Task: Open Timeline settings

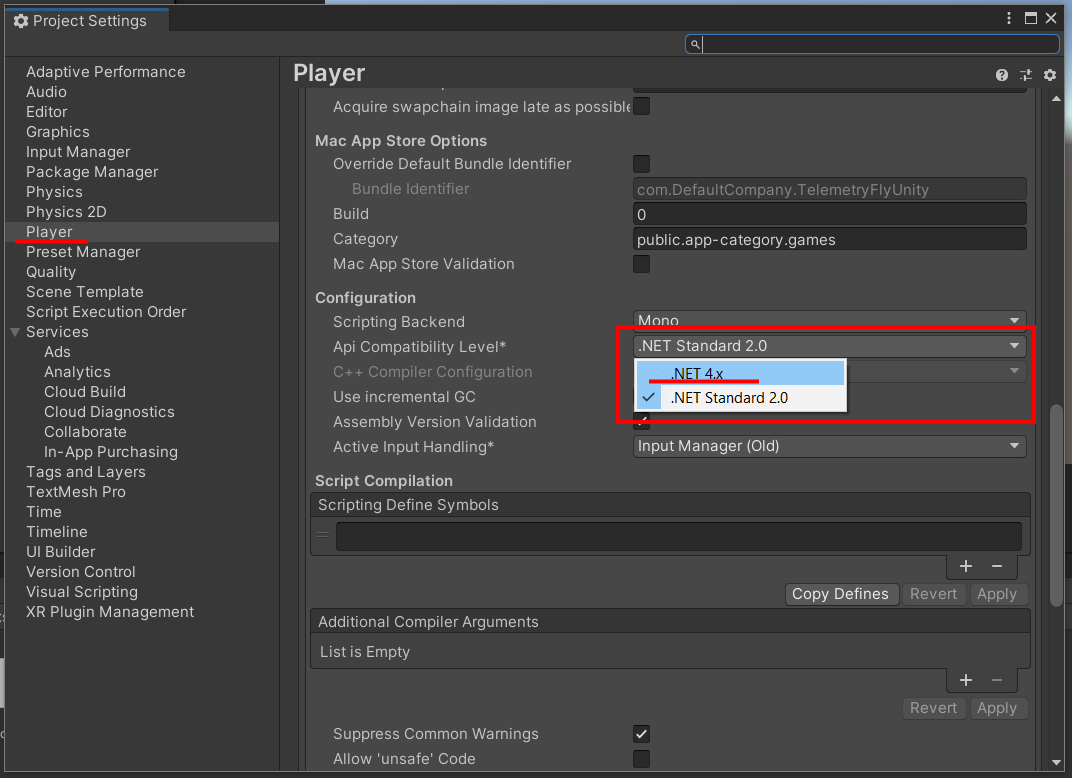Action: pyautogui.click(x=57, y=532)
